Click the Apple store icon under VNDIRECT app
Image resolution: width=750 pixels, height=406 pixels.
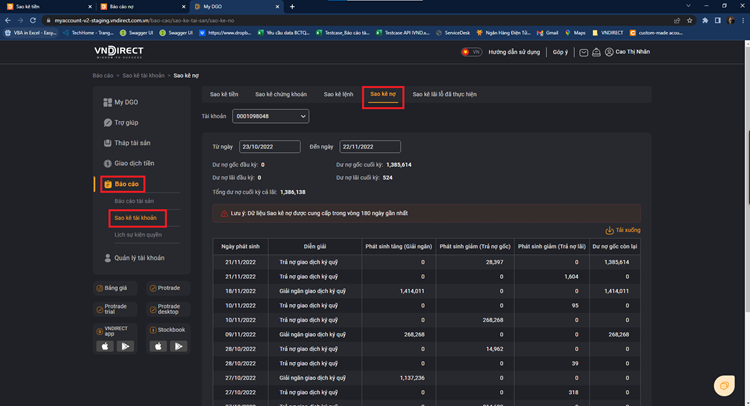105,346
